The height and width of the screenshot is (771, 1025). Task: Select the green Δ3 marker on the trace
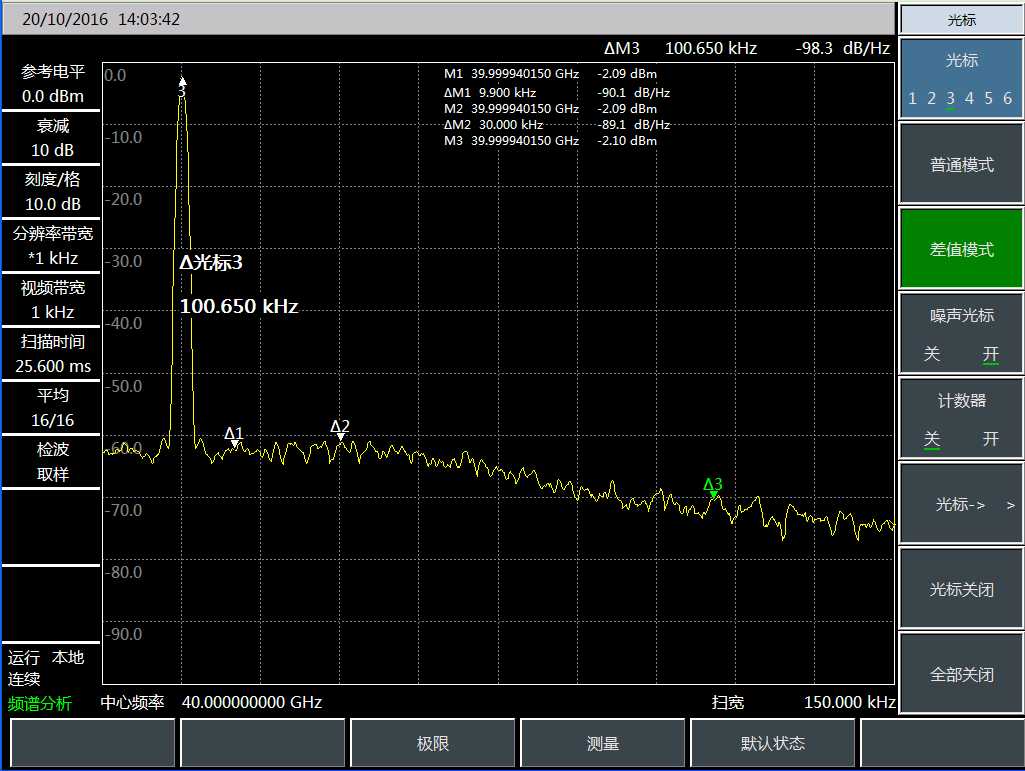[x=713, y=493]
